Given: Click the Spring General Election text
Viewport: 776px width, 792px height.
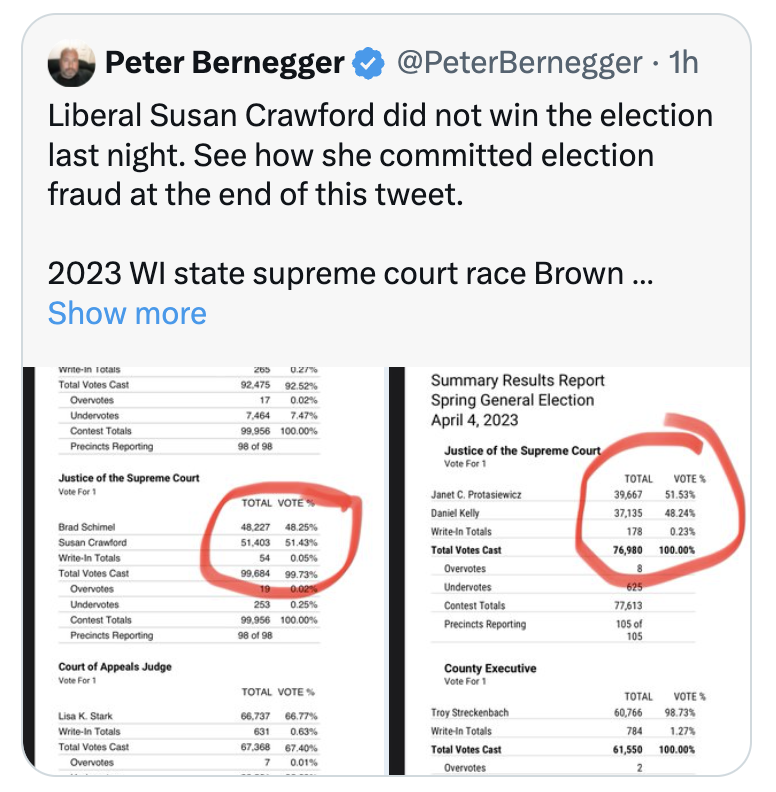Looking at the screenshot, I should (x=512, y=400).
